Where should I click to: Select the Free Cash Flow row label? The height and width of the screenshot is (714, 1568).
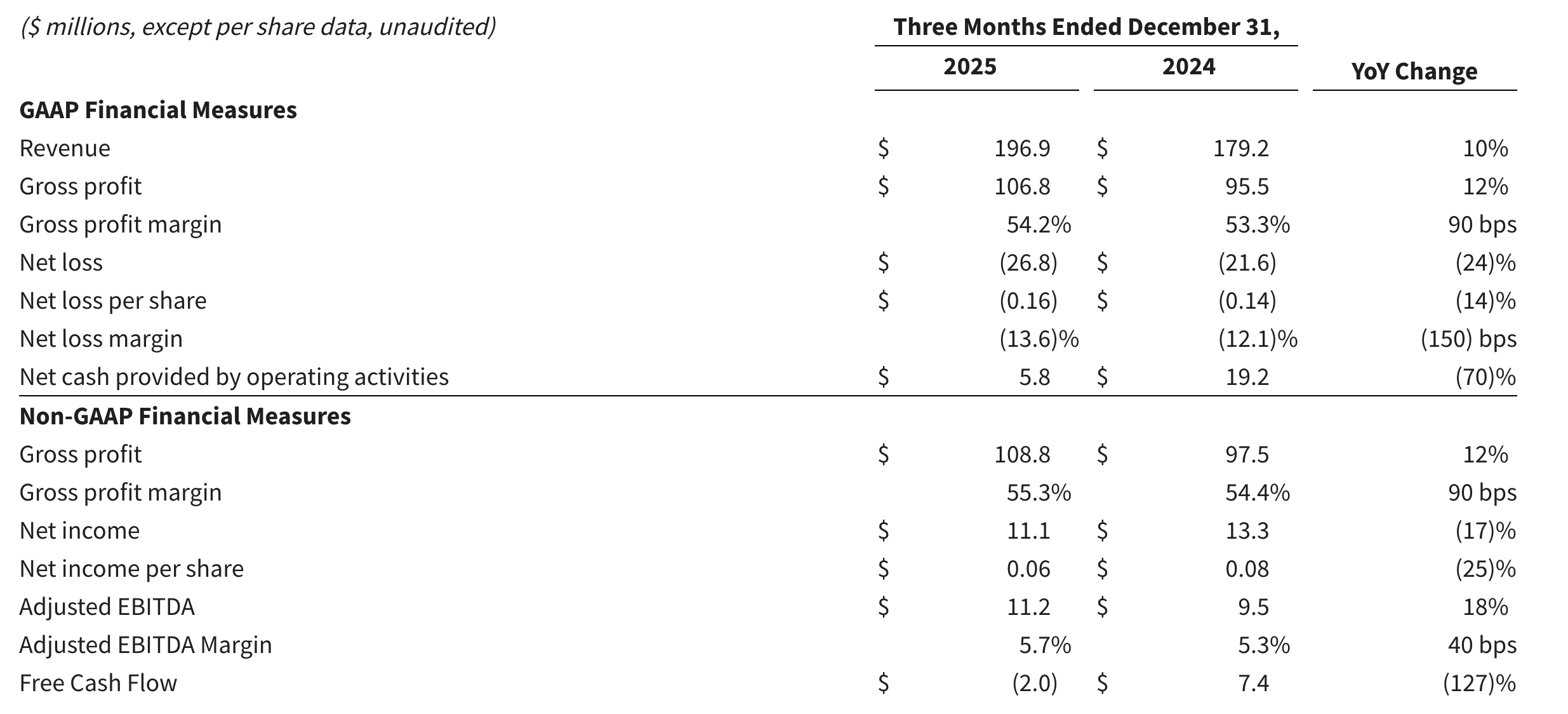pyautogui.click(x=98, y=683)
